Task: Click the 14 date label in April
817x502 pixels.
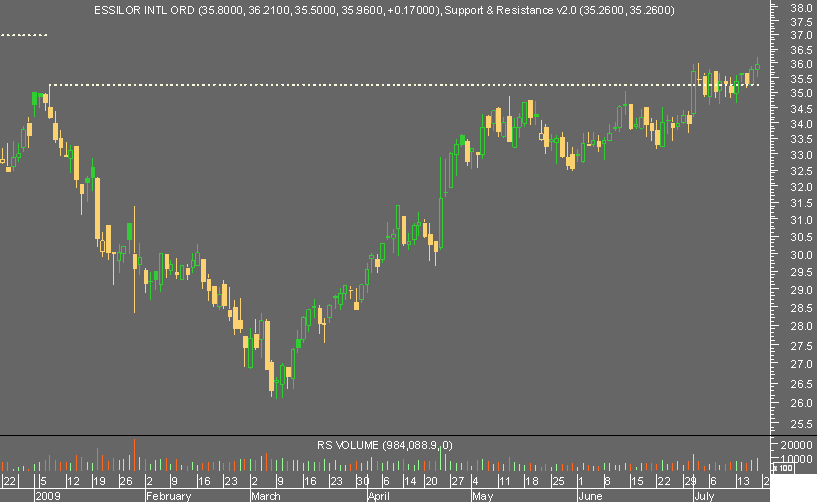Action: (411, 481)
